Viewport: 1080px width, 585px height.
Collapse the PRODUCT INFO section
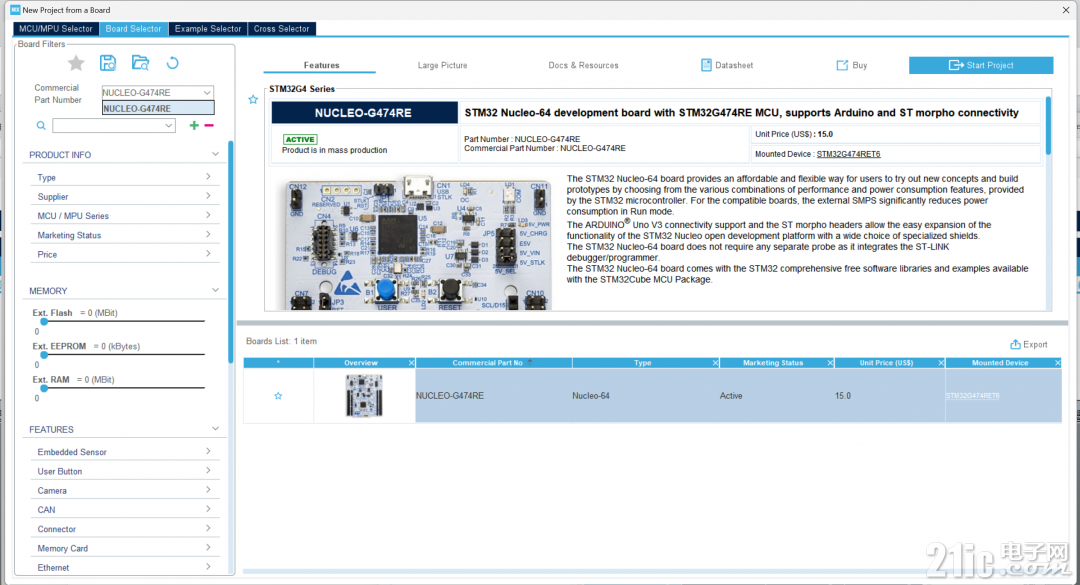point(215,154)
